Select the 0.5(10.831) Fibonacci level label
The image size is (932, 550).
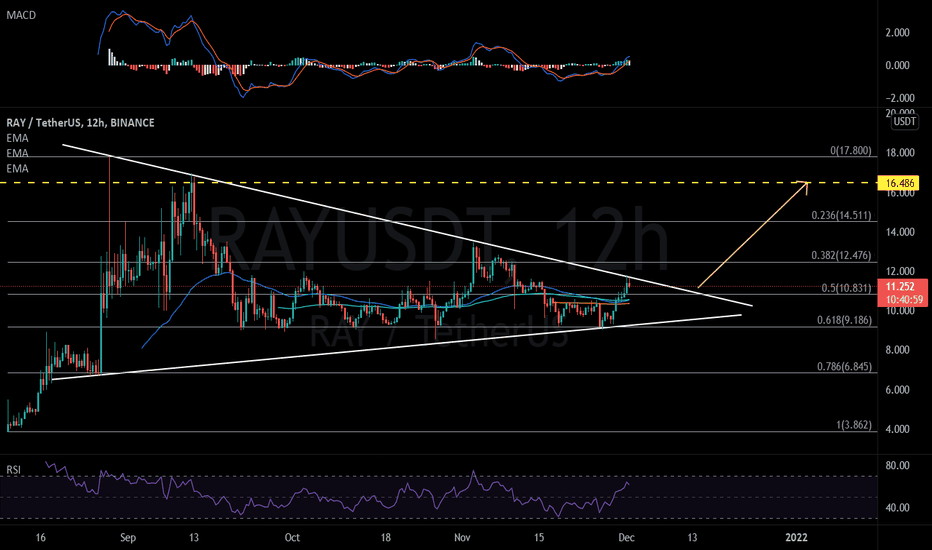pyautogui.click(x=846, y=288)
